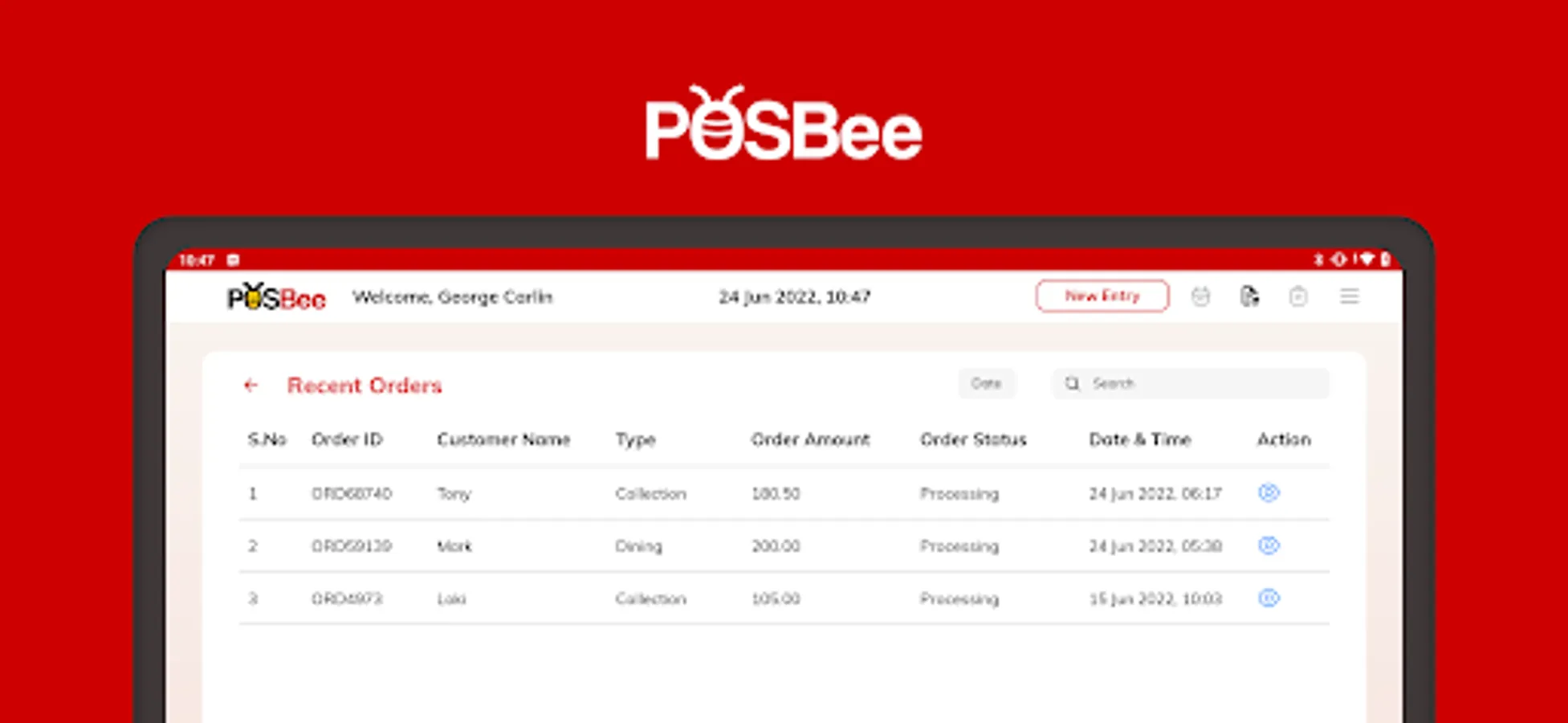Tap the 10:47 clock in the status bar
This screenshot has height=723, width=1568.
[x=197, y=260]
